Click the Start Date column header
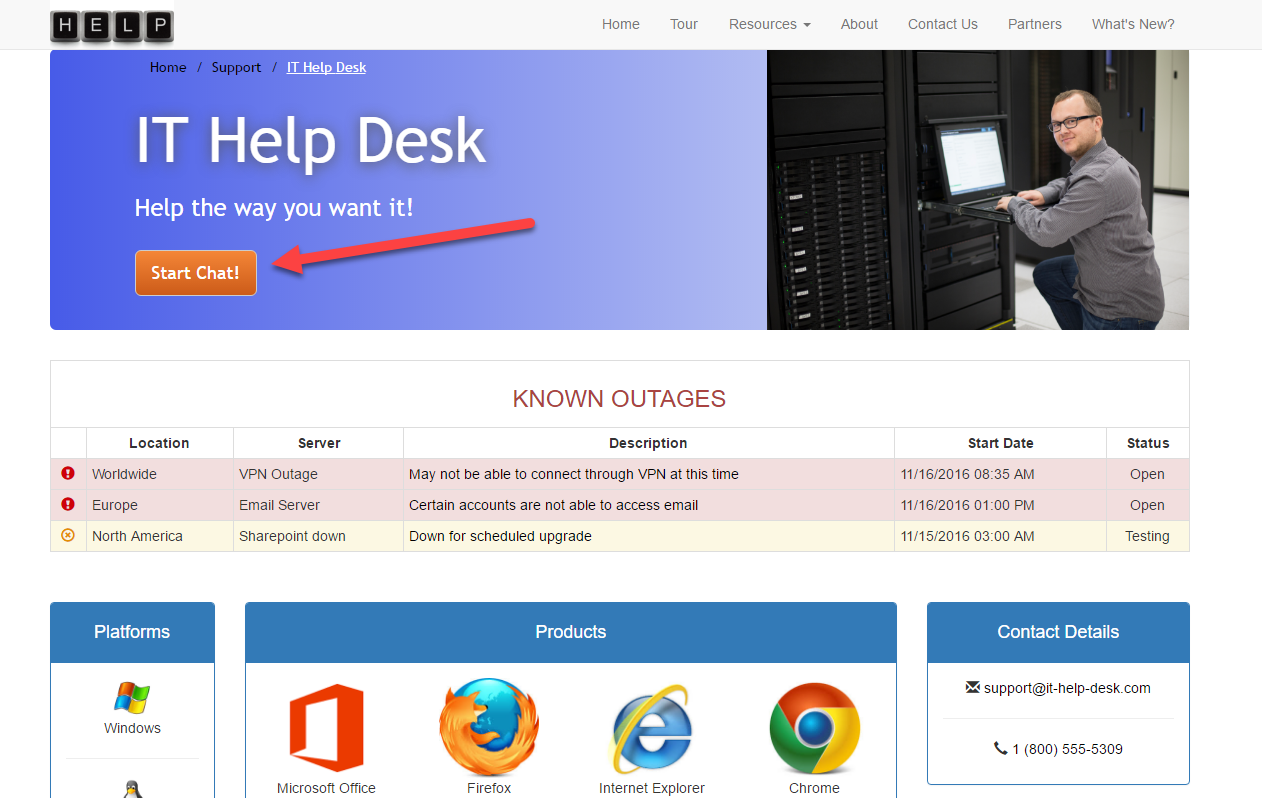 click(1000, 443)
